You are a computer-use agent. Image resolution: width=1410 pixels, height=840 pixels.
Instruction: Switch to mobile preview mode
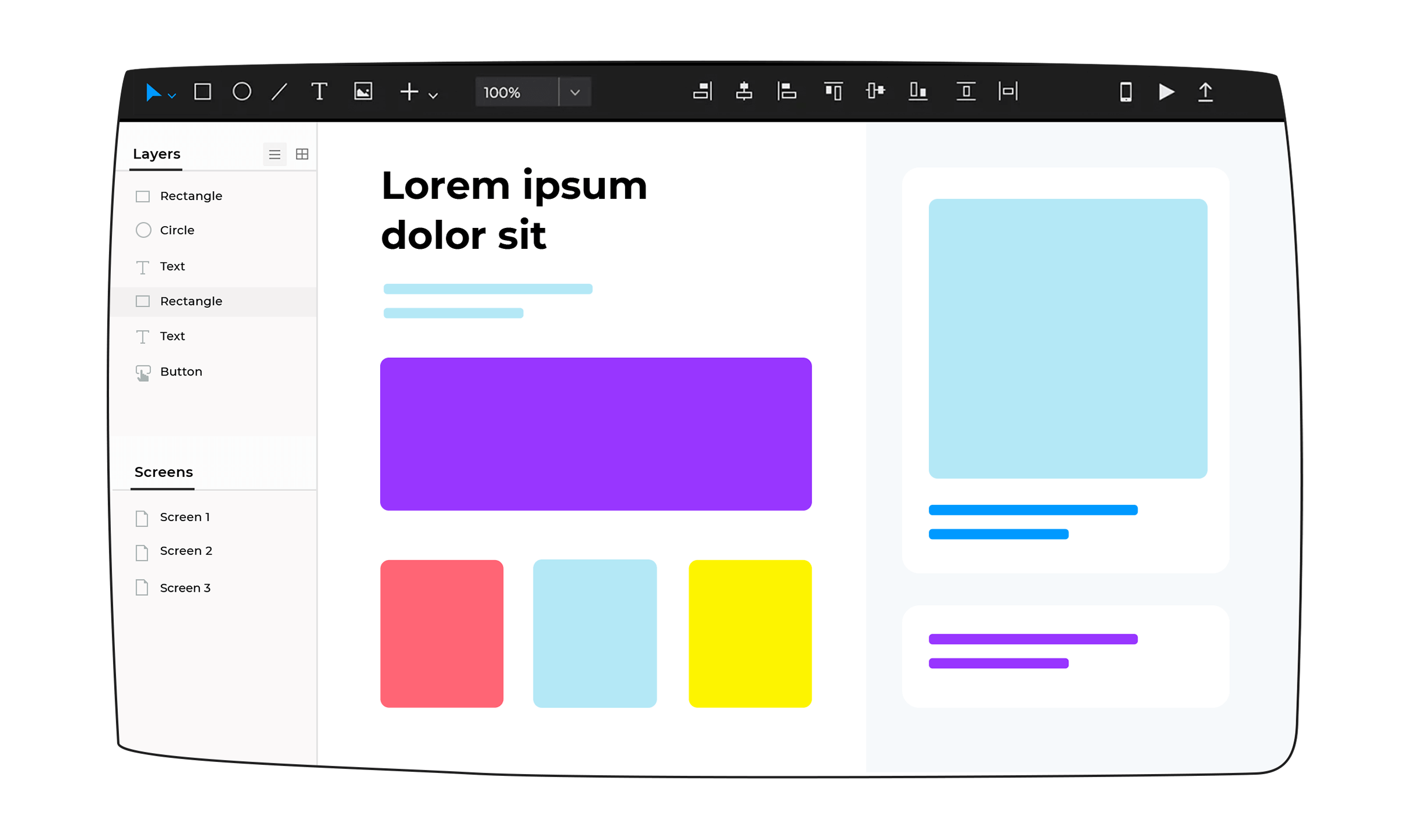[1124, 92]
